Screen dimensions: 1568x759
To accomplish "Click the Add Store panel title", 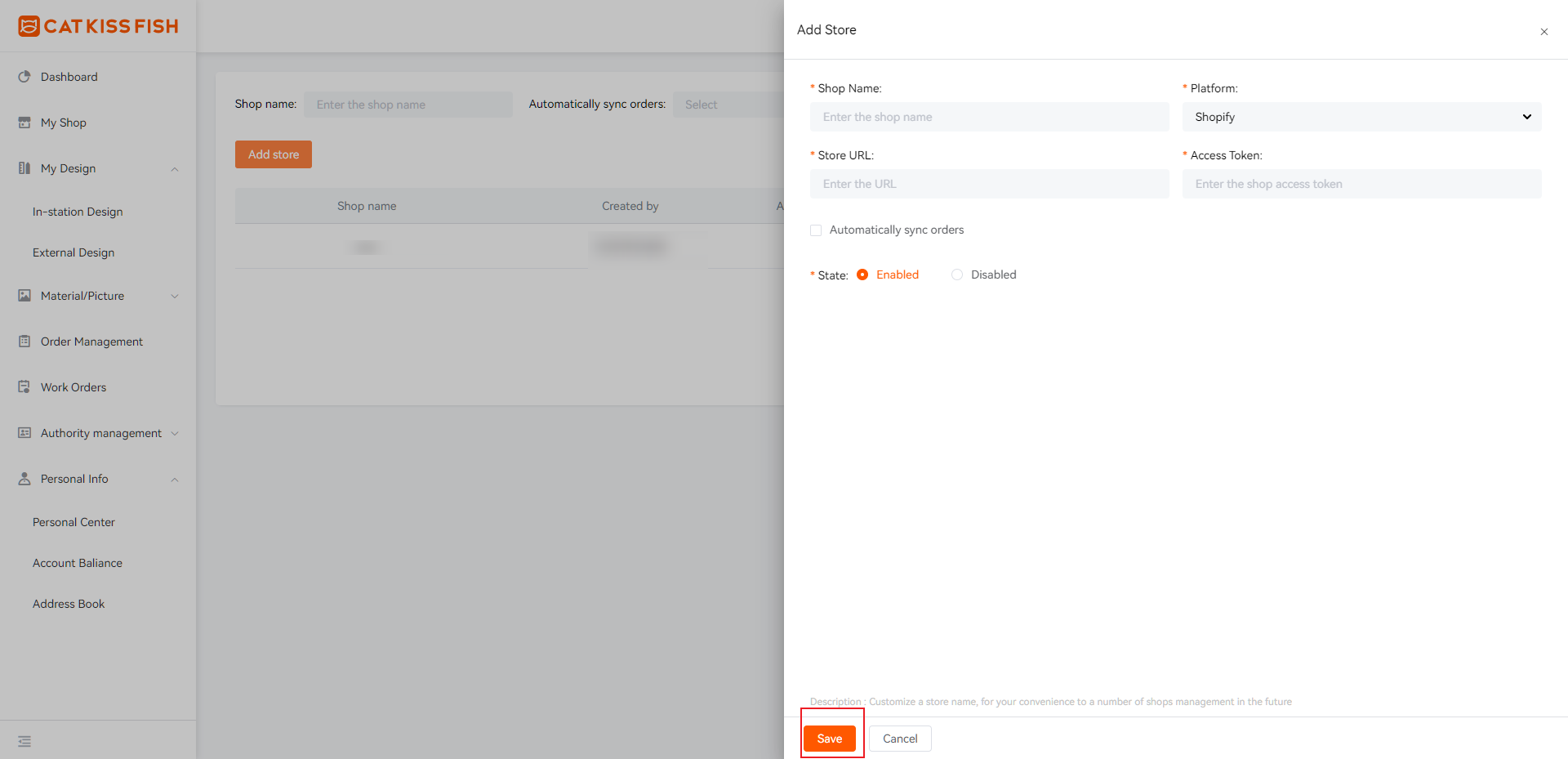I will coord(826,29).
